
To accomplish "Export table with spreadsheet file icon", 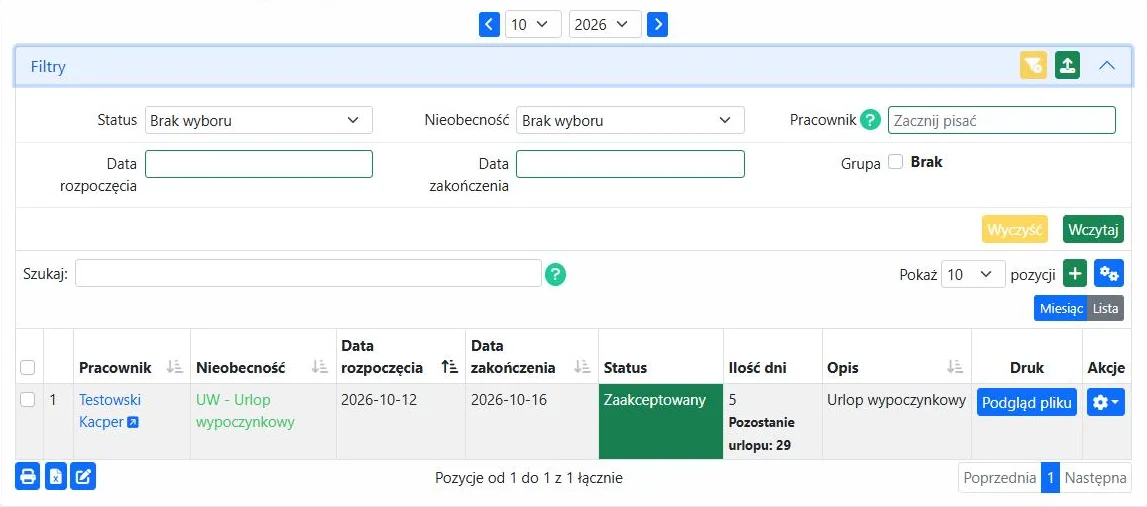I will tap(56, 477).
